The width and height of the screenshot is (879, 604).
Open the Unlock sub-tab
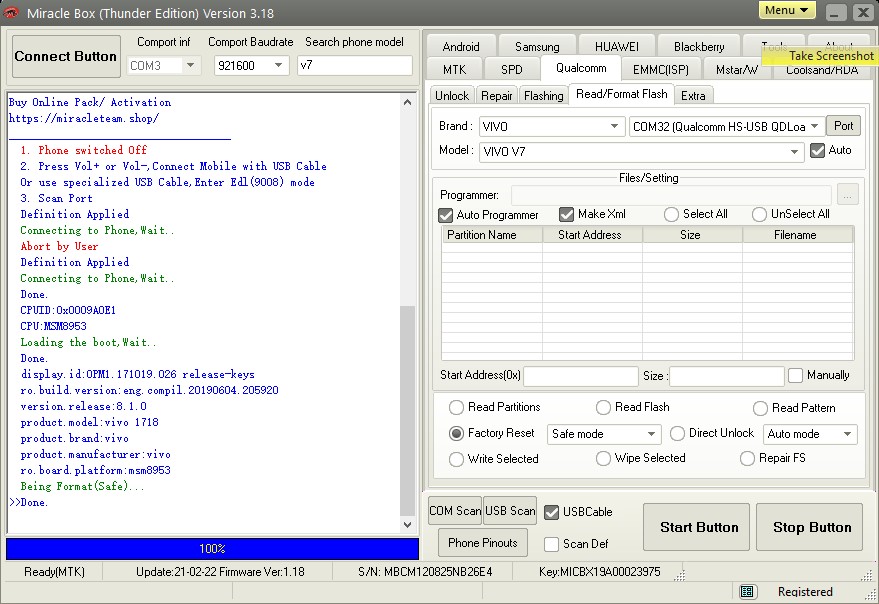[x=452, y=96]
